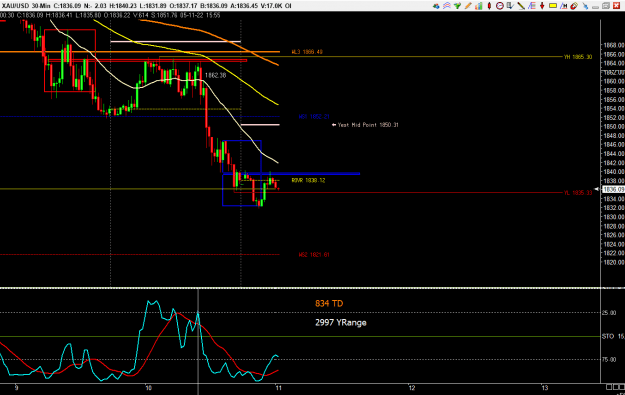Restore the chart window size

pyautogui.click(x=606, y=6)
